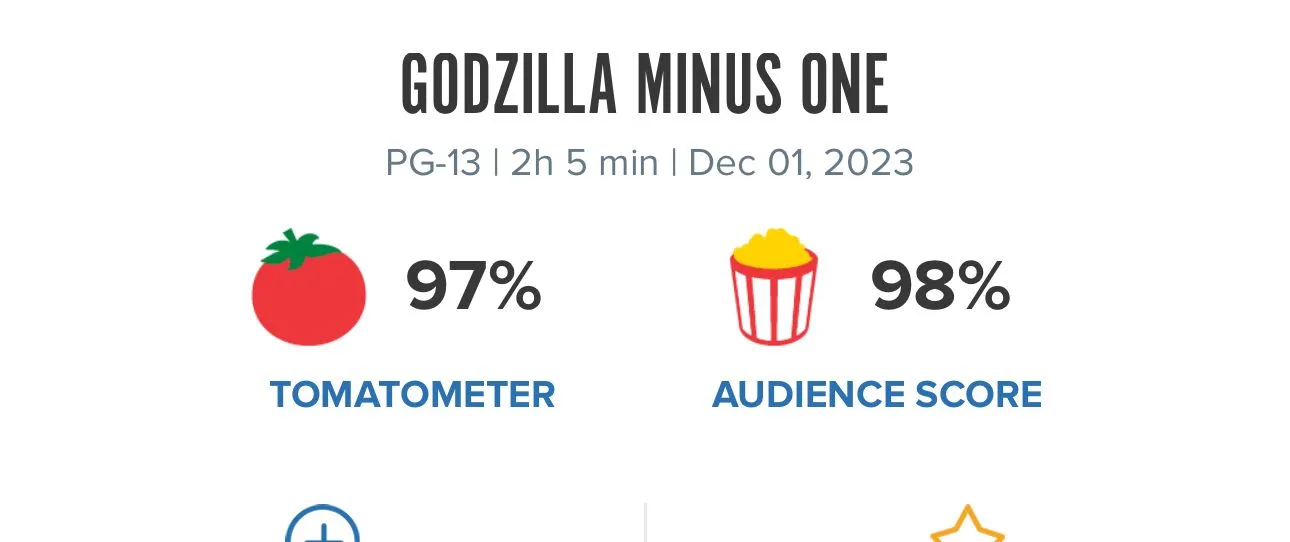The height and width of the screenshot is (542, 1290).
Task: Click the percent sign after 97
Action: click(x=517, y=288)
